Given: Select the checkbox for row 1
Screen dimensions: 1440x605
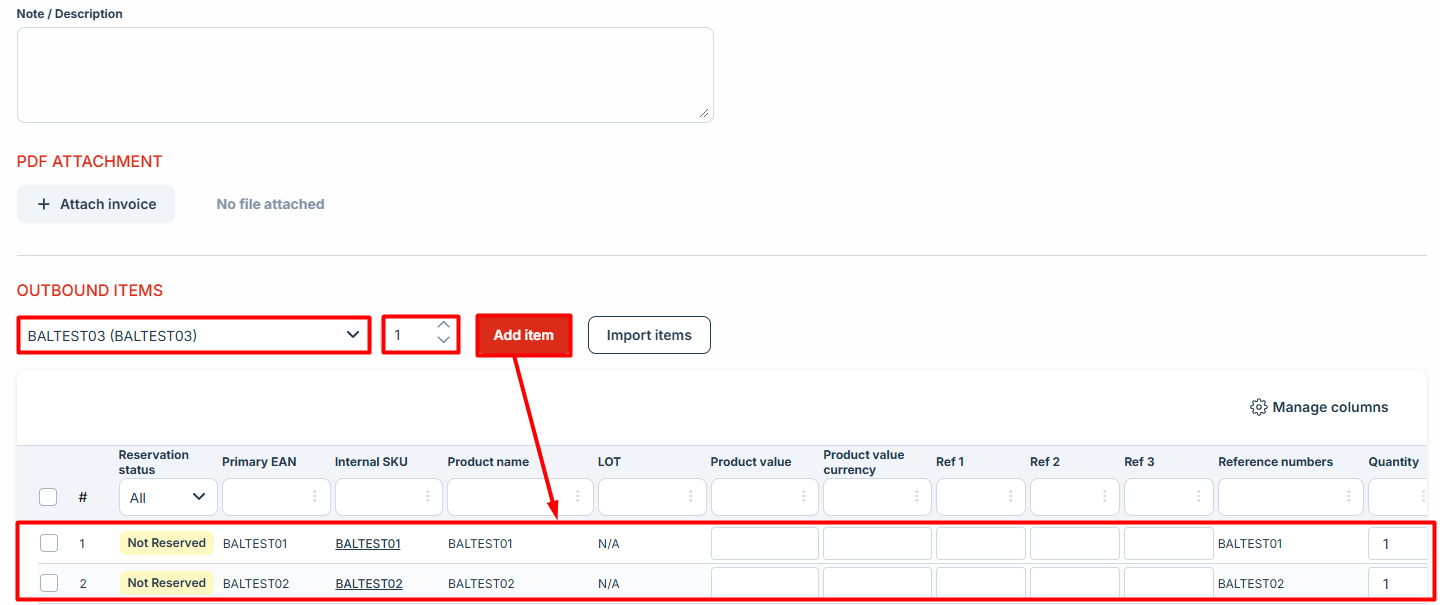Looking at the screenshot, I should point(49,543).
